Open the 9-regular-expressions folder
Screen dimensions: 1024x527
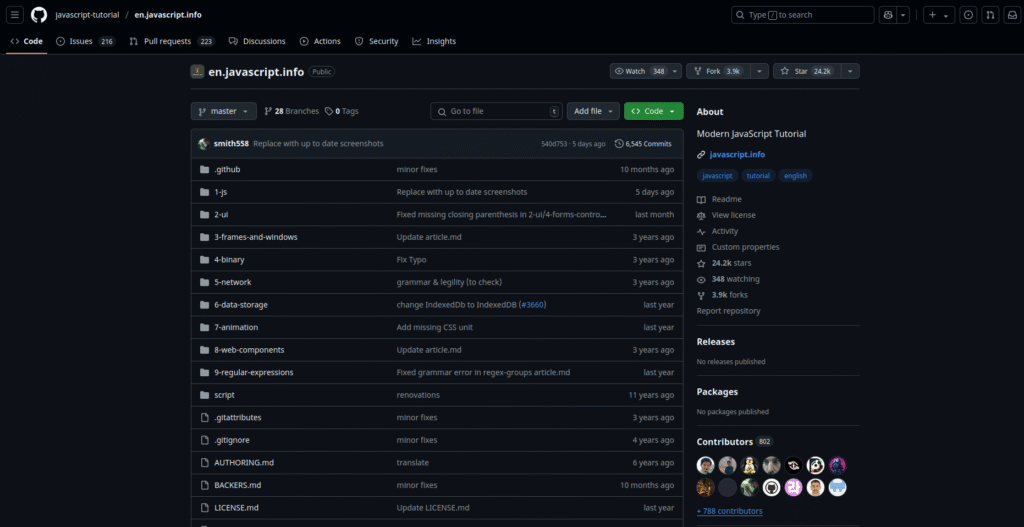coord(254,372)
